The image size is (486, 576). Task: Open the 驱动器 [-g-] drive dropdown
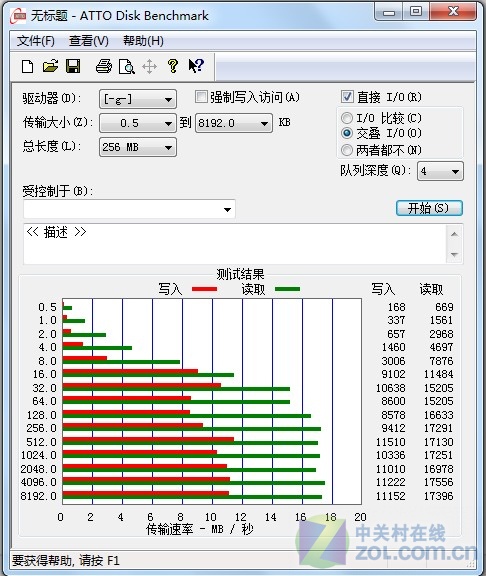[138, 99]
